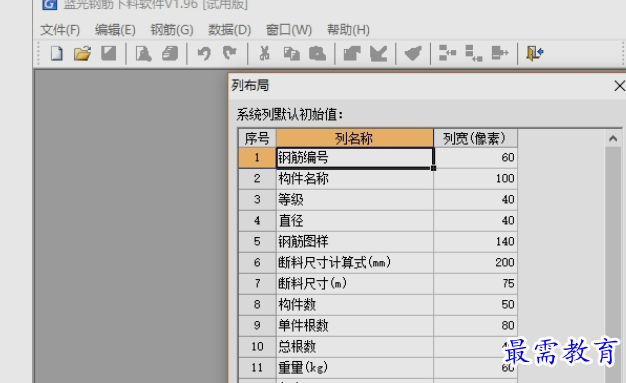The height and width of the screenshot is (383, 626).
Task: Open the 数据(D) menu
Action: [x=229, y=30]
